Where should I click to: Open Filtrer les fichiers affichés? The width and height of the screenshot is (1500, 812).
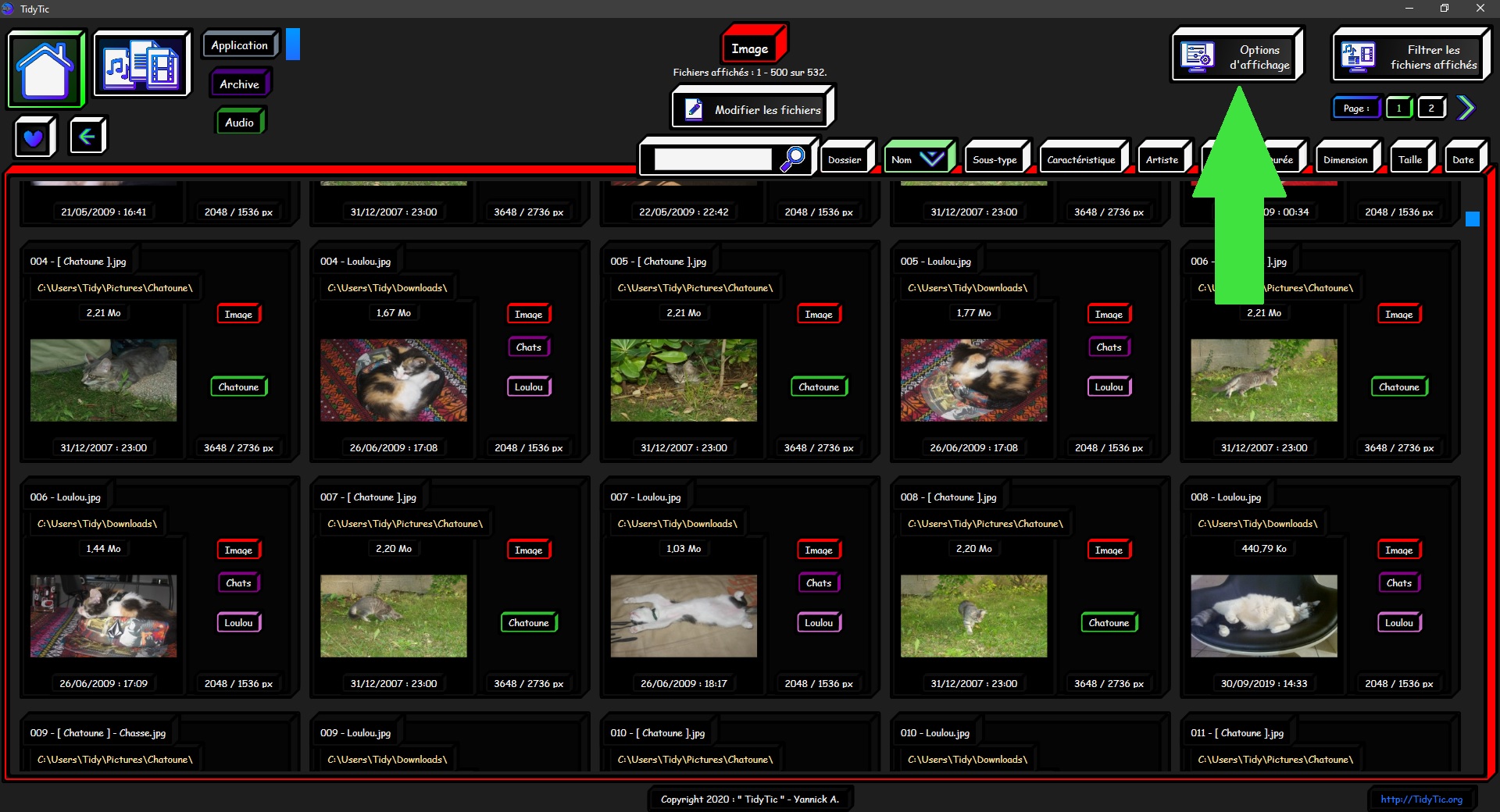click(1410, 56)
